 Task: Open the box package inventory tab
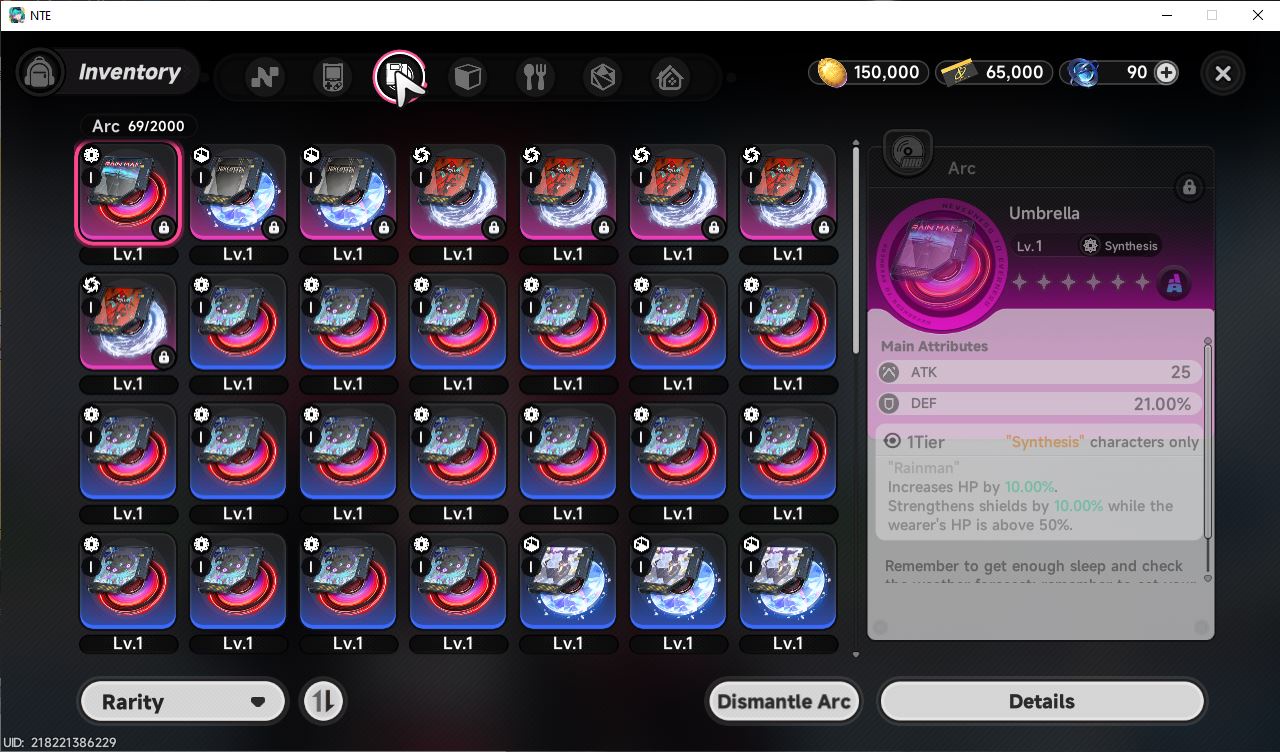[x=603, y=77]
